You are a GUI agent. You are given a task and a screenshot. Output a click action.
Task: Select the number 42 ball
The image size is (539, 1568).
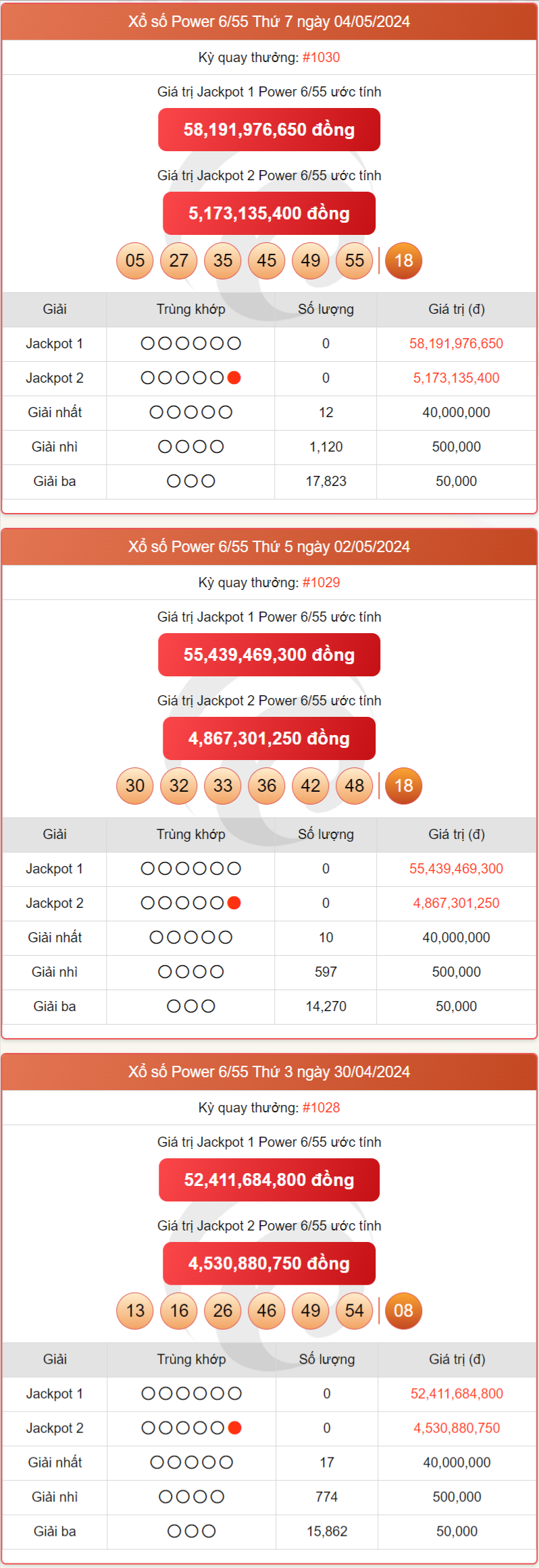tap(311, 786)
